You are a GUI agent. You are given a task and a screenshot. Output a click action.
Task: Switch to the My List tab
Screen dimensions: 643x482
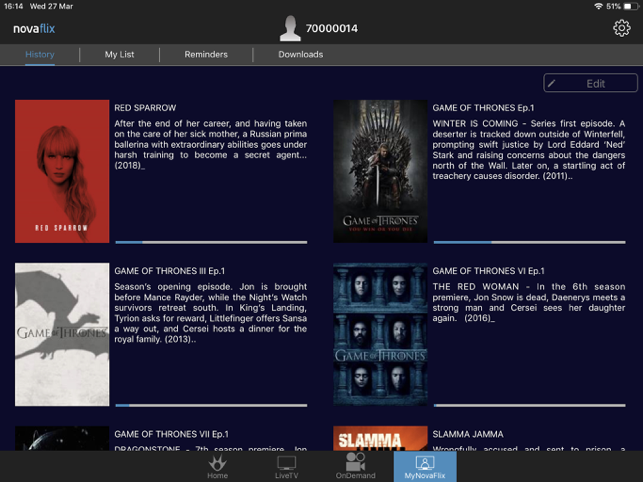coord(119,55)
